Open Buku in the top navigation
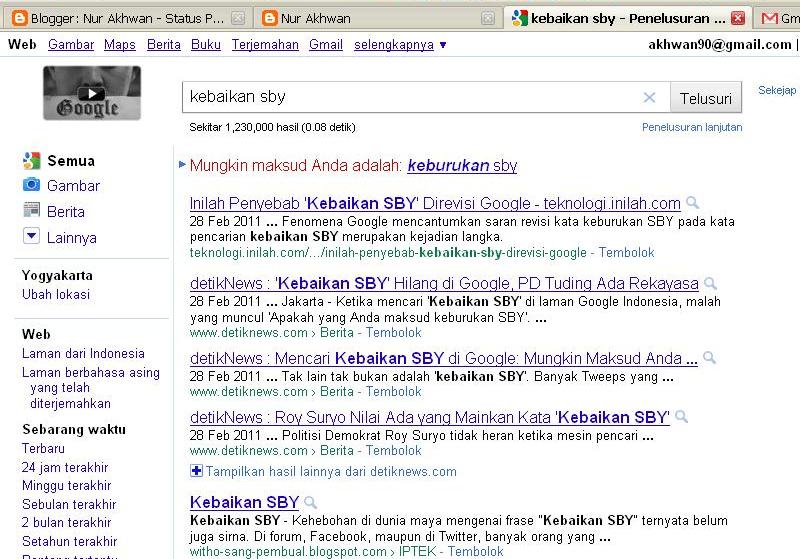This screenshot has height=559, width=800. [x=206, y=45]
